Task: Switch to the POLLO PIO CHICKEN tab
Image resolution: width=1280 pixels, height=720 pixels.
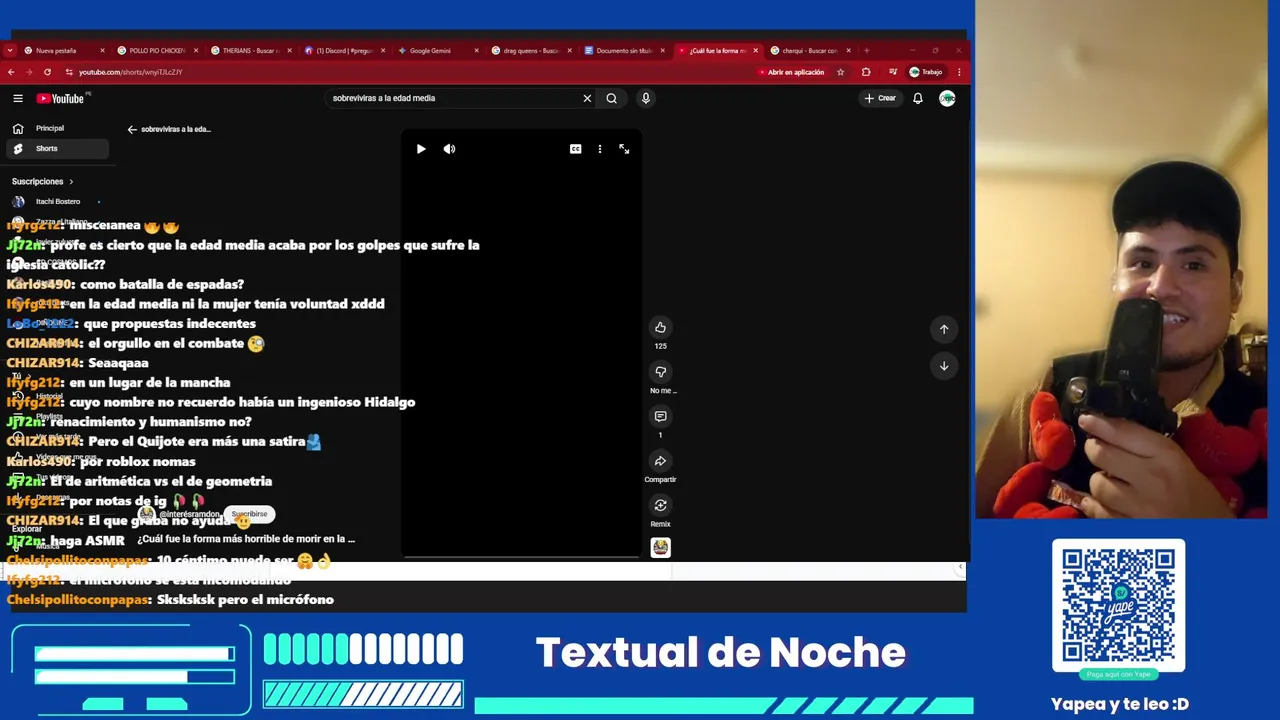Action: point(155,50)
